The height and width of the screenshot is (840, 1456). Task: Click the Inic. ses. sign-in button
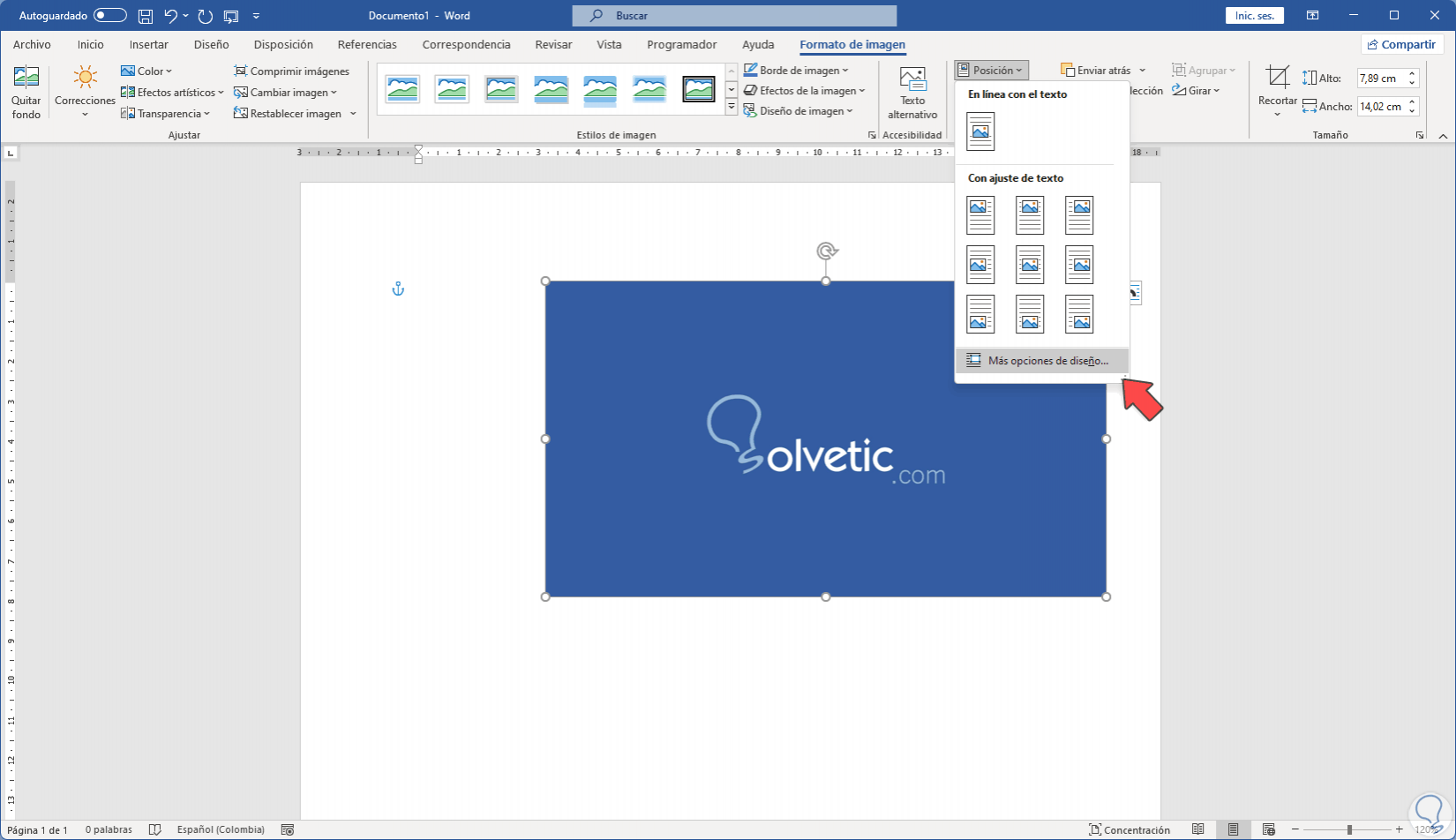point(1254,16)
